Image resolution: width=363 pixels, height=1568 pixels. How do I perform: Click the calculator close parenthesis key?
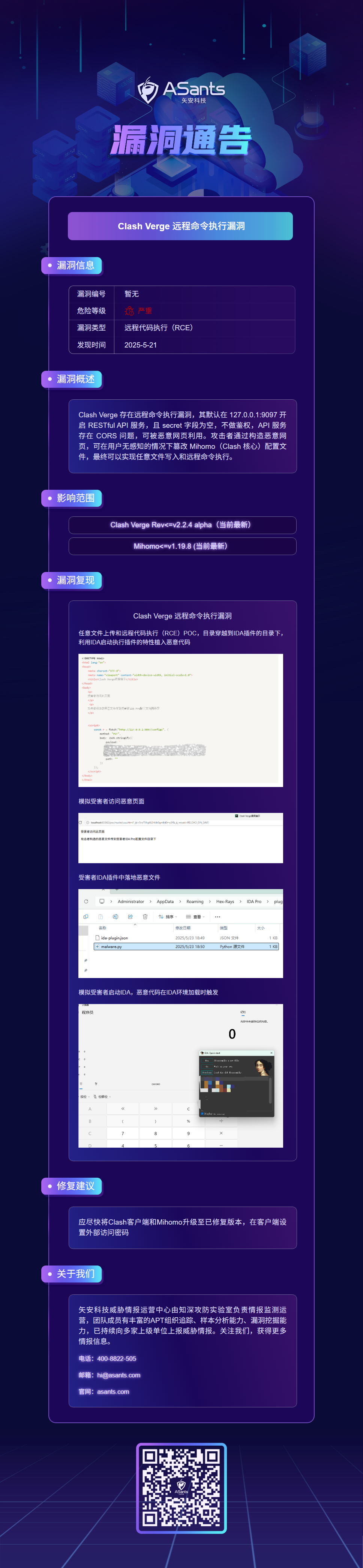[x=156, y=1121]
